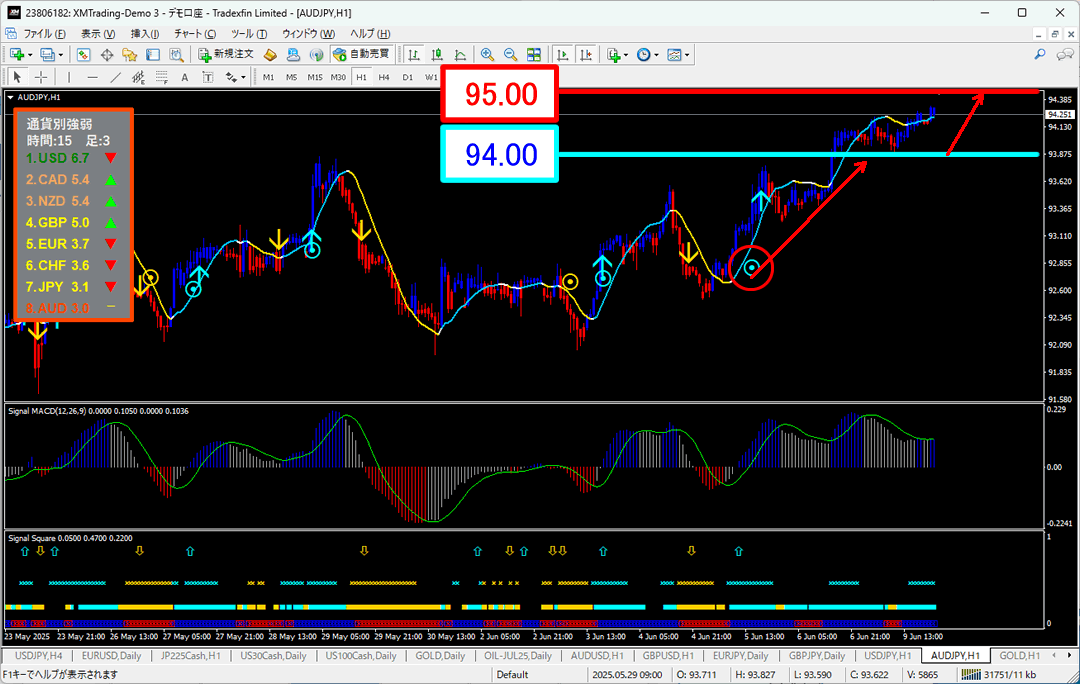The height and width of the screenshot is (685, 1080).
Task: Open a new chart window
Action: [x=17, y=54]
